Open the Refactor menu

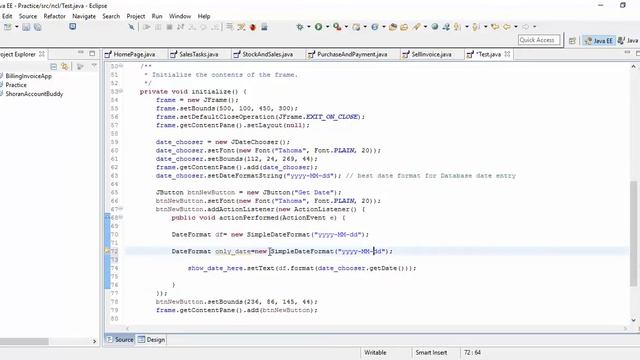coord(55,16)
